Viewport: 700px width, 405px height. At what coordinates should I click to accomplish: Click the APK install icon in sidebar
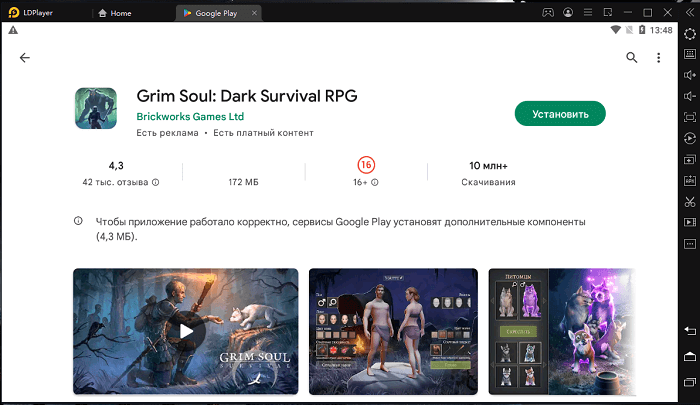pyautogui.click(x=690, y=180)
